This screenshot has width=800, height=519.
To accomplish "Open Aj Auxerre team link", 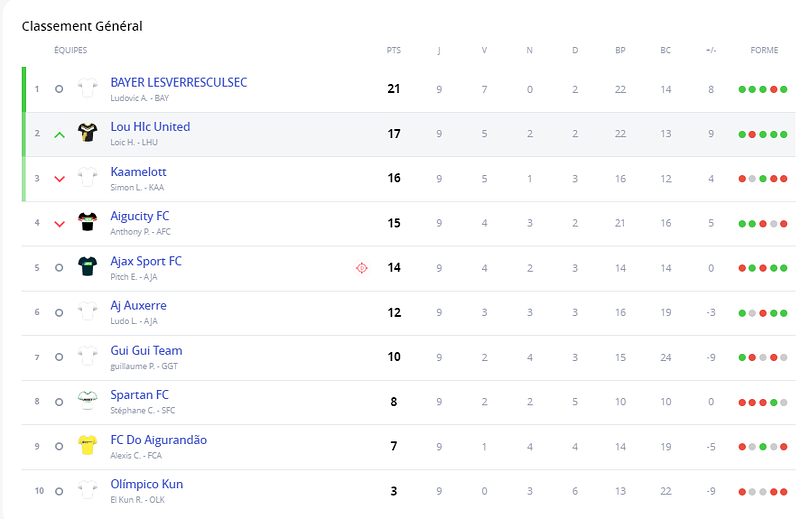I will (x=138, y=305).
